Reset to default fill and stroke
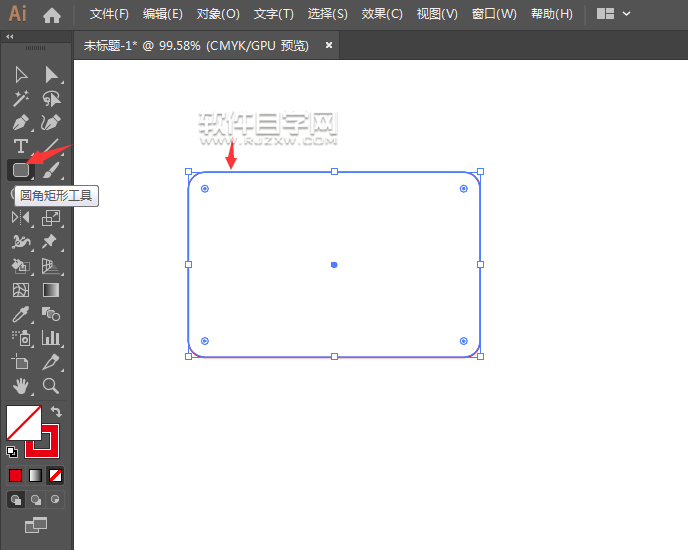The width and height of the screenshot is (688, 550). (x=12, y=451)
